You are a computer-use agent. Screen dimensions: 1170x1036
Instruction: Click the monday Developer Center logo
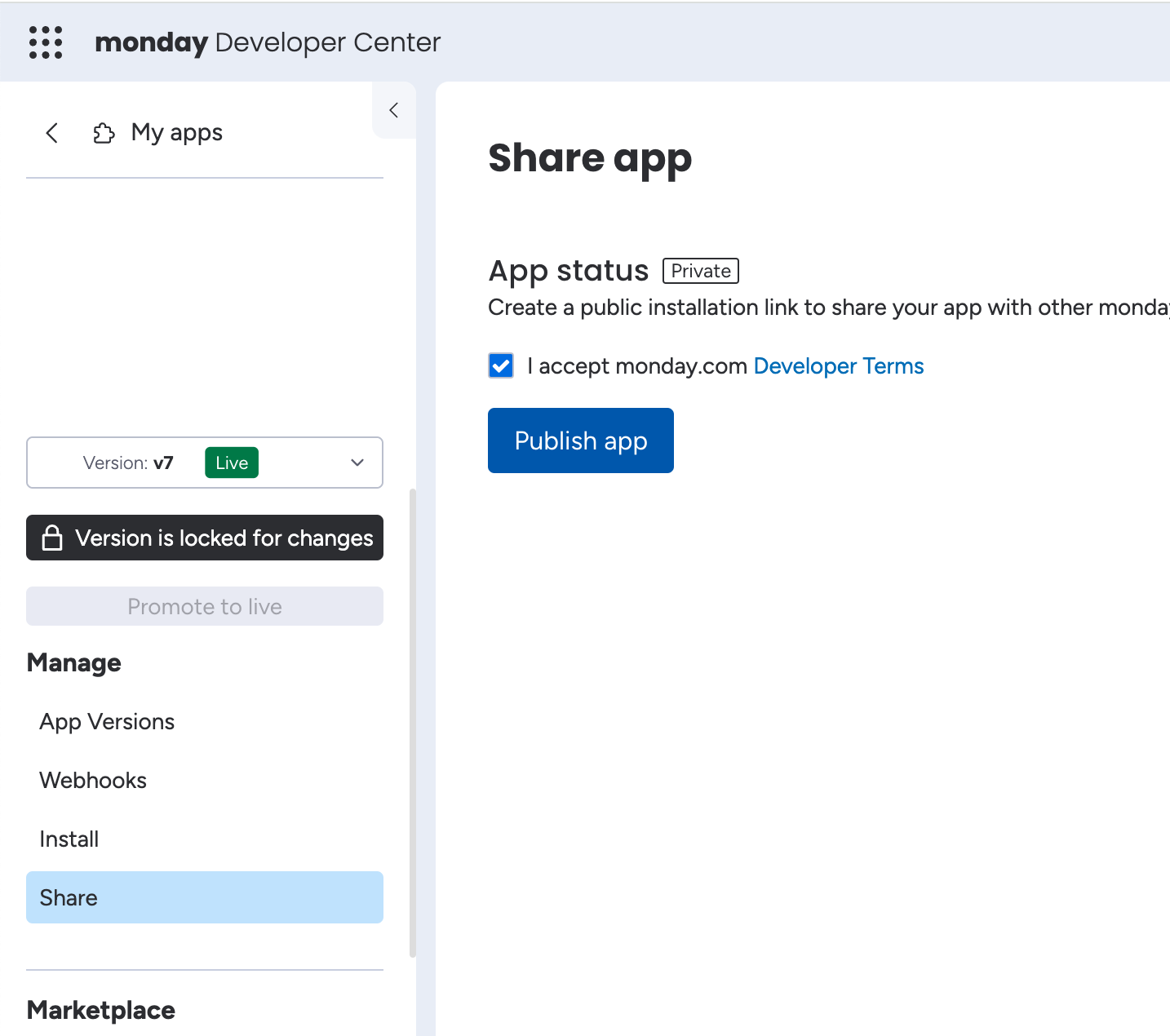[x=268, y=42]
